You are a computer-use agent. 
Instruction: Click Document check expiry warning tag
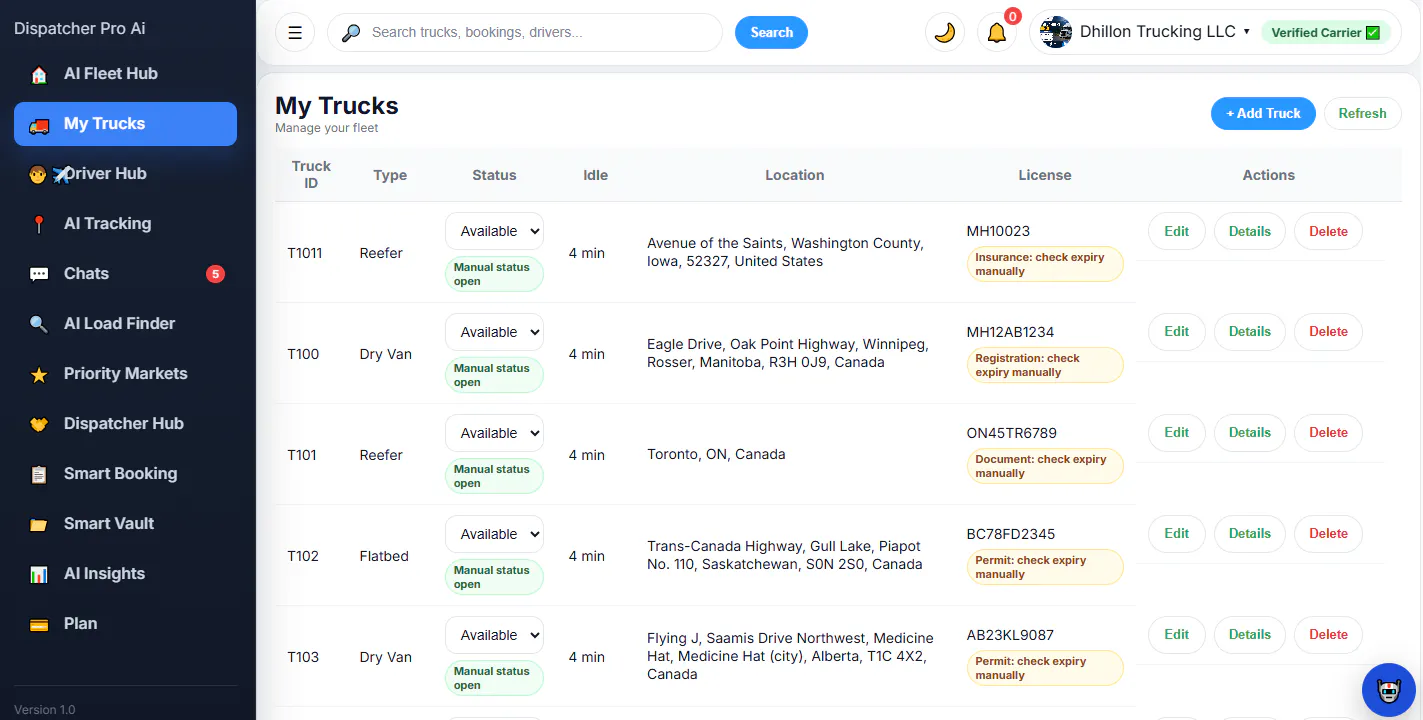pyautogui.click(x=1045, y=466)
